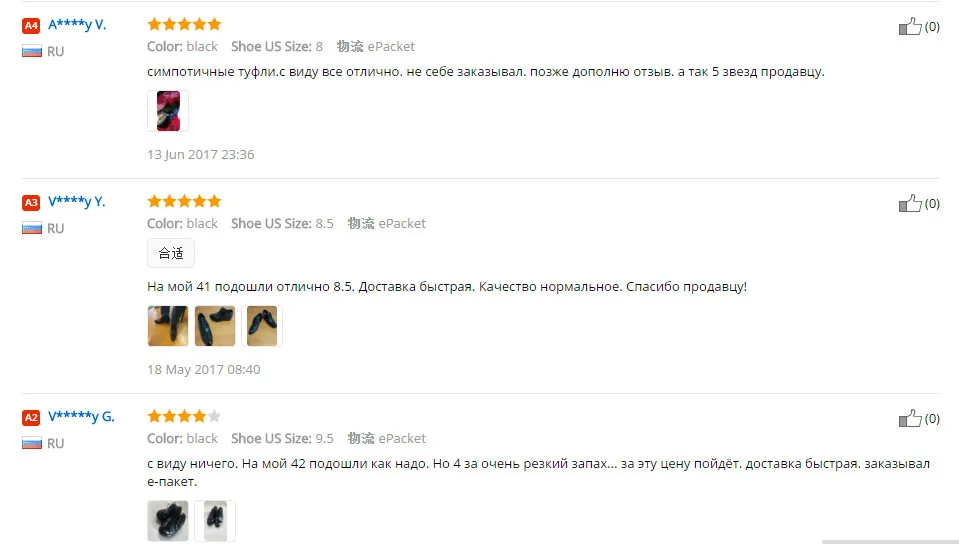Click Russian flag under V*****y G.

pos(32,443)
